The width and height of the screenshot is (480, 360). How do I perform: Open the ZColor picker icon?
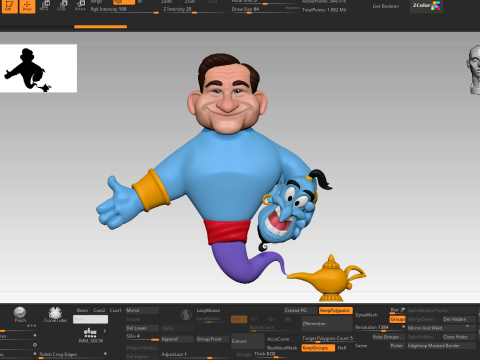pyautogui.click(x=426, y=5)
